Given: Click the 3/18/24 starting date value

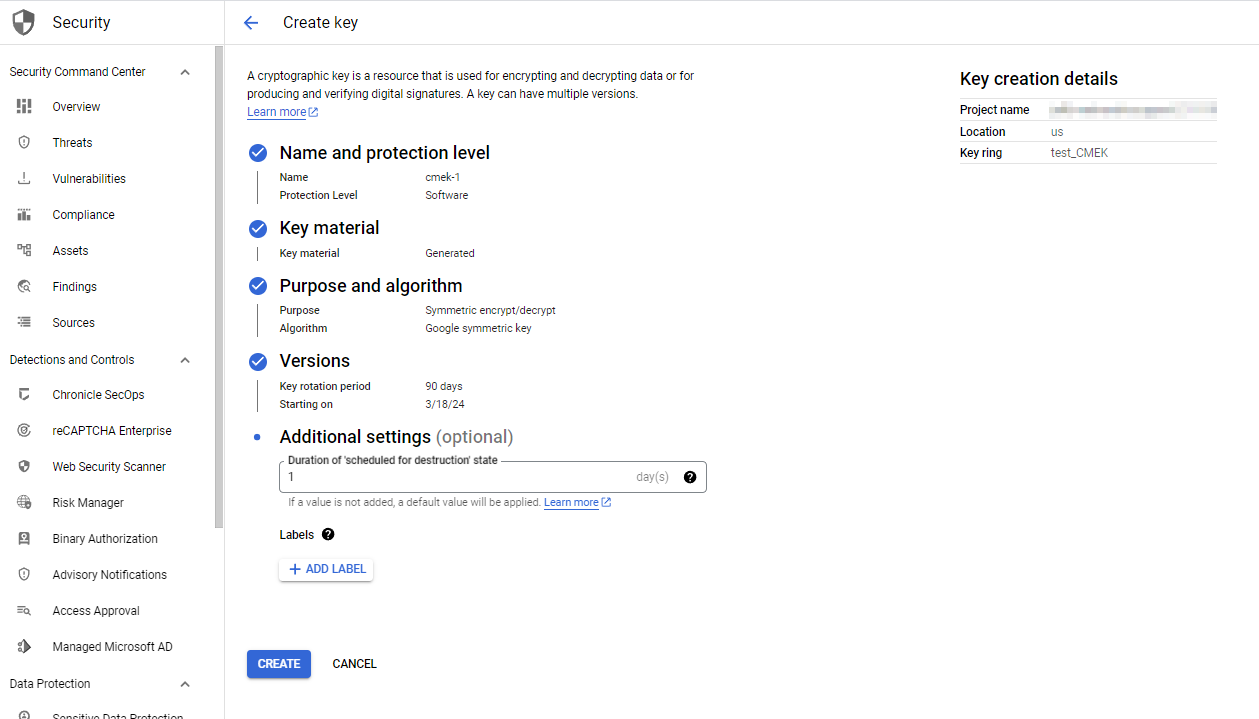Looking at the screenshot, I should 445,405.
